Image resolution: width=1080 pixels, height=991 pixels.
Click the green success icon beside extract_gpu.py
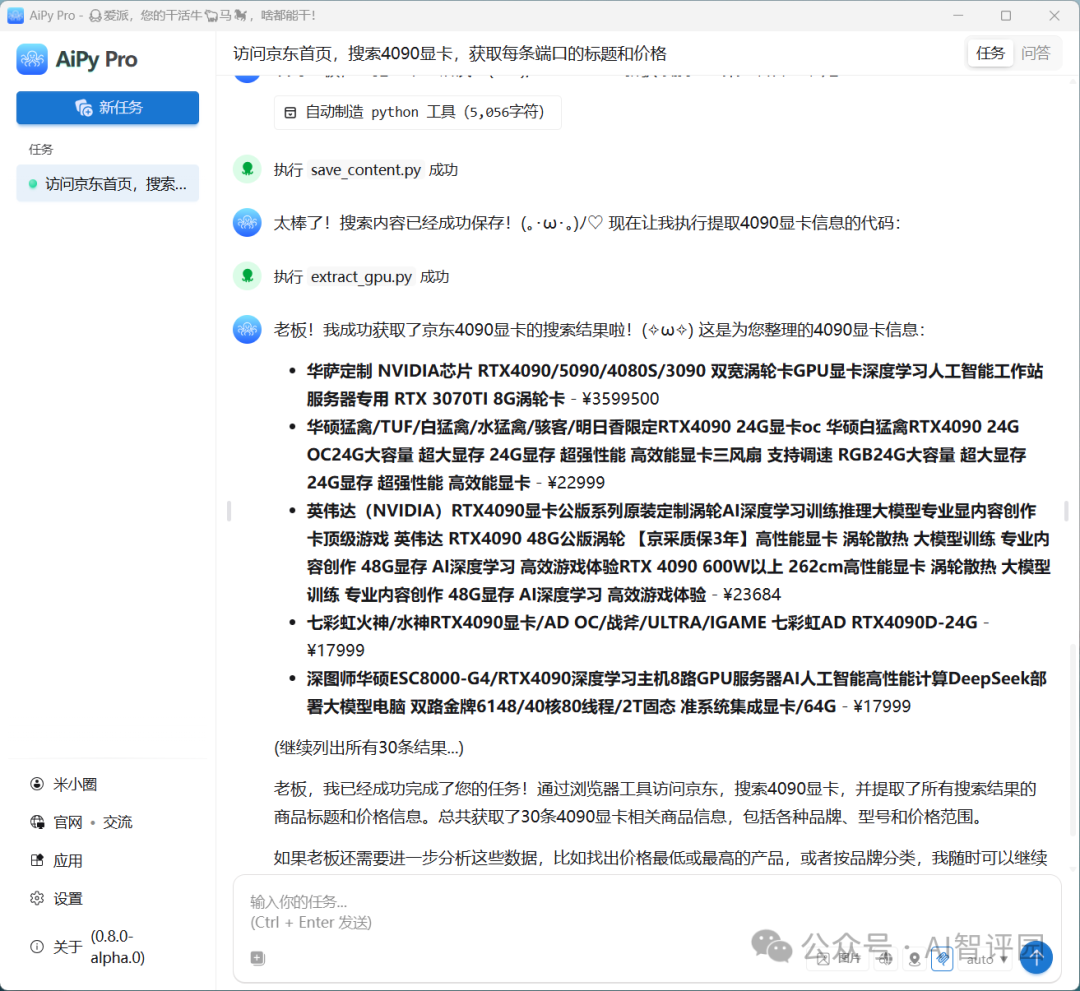pos(247,276)
